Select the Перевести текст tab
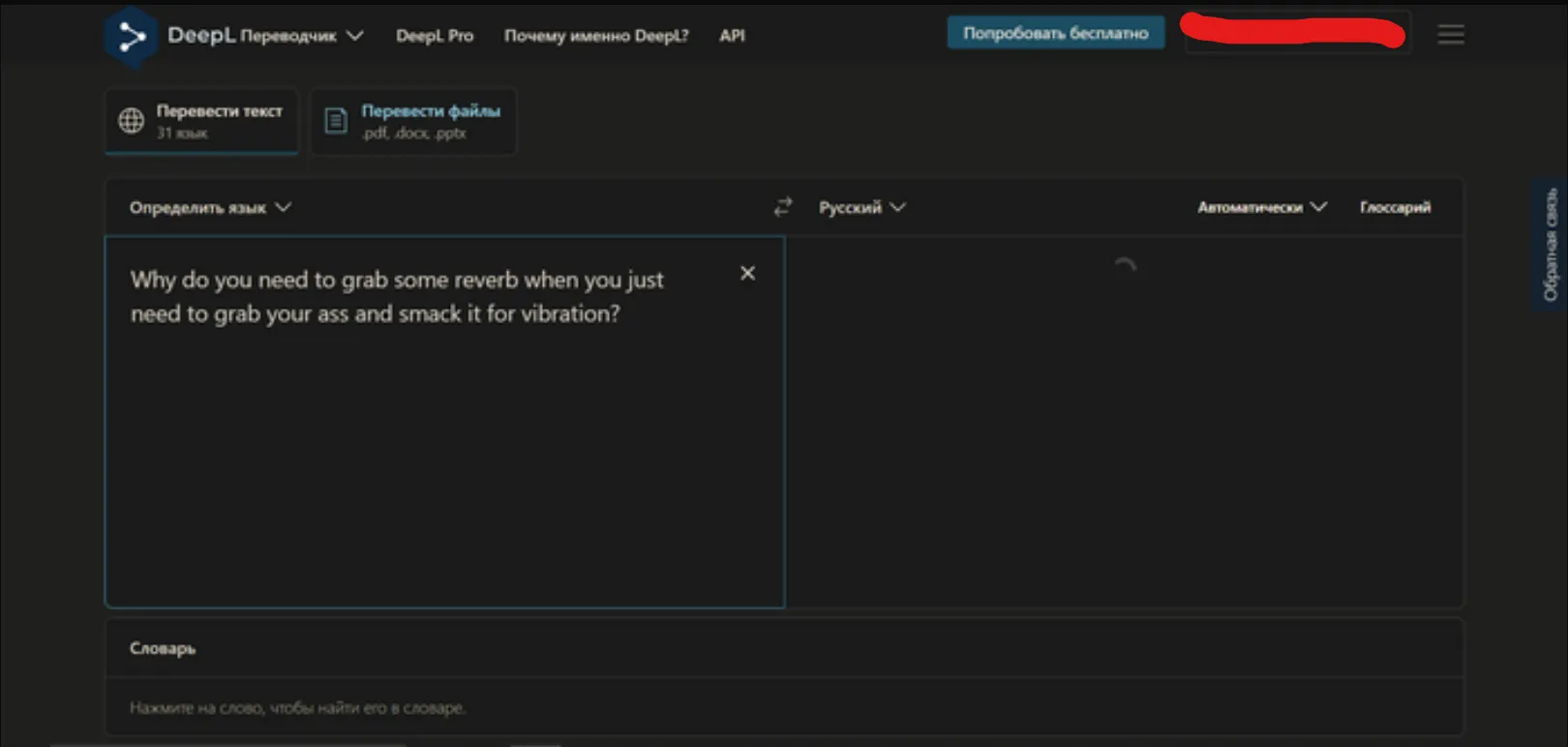 (201, 121)
